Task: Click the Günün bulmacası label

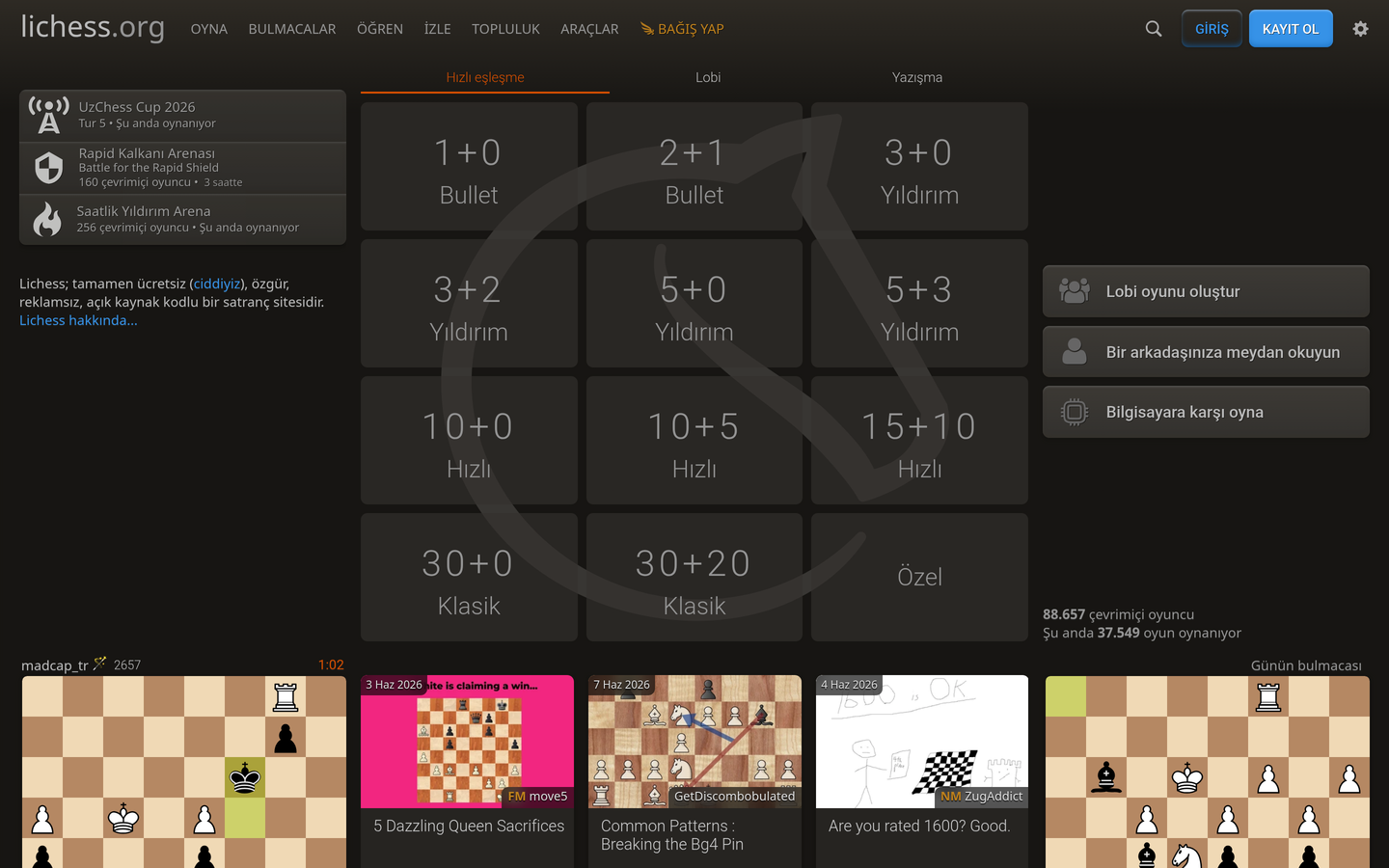Action: 1306,665
